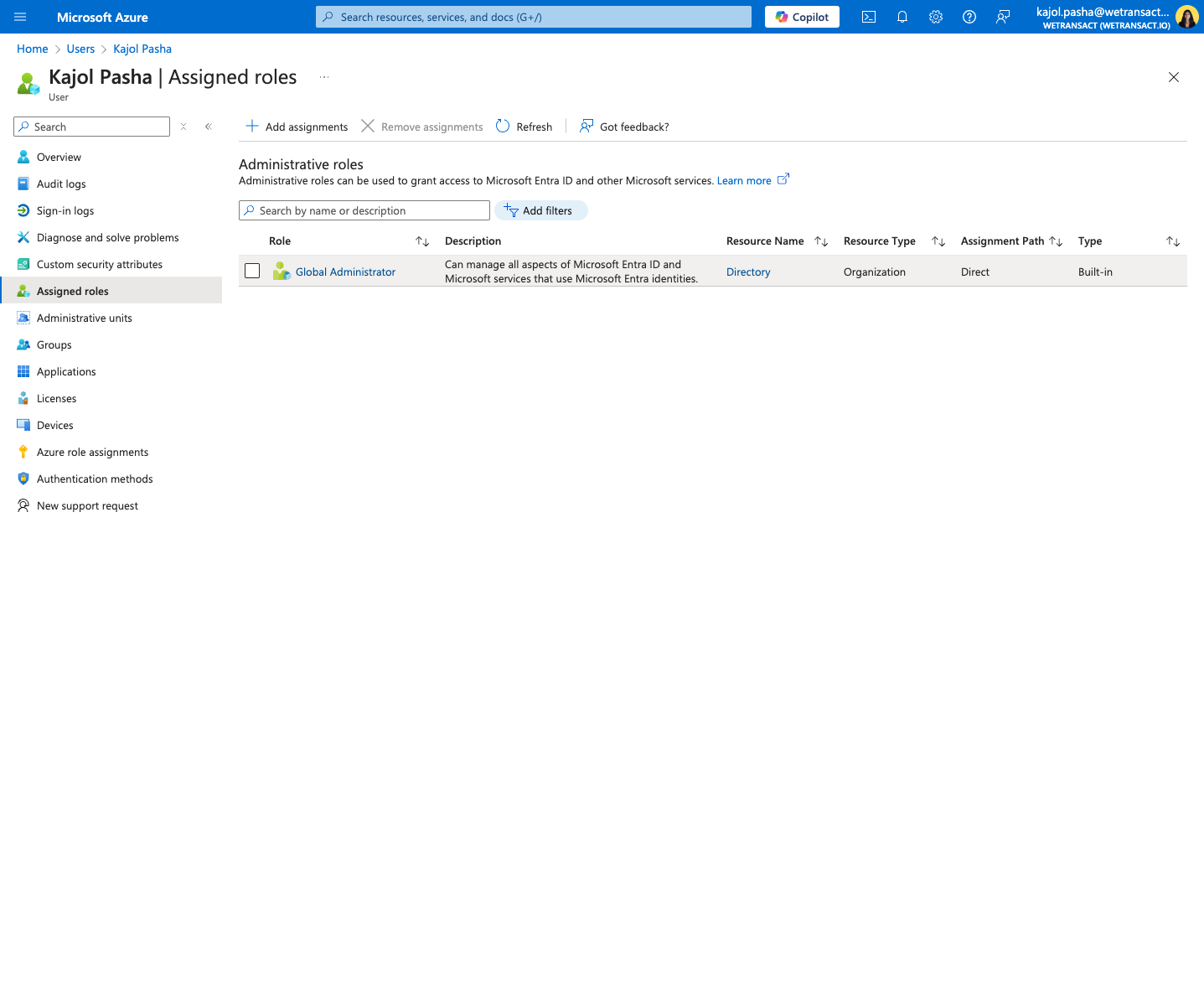This screenshot has height=1004, width=1204.
Task: Click the Add filters button
Action: tap(541, 210)
